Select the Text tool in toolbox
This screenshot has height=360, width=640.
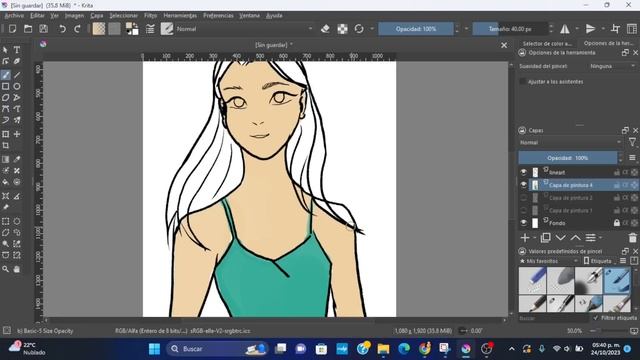coord(17,50)
